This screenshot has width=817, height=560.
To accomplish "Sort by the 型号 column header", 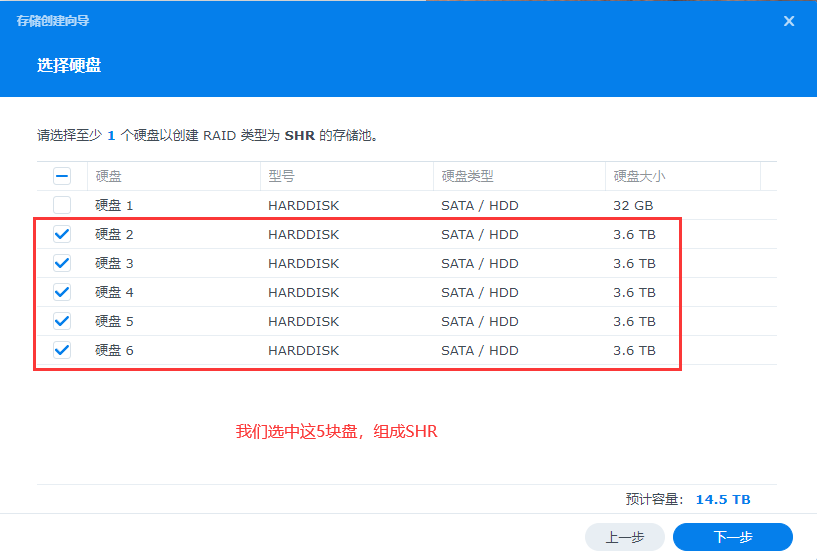I will click(x=281, y=176).
